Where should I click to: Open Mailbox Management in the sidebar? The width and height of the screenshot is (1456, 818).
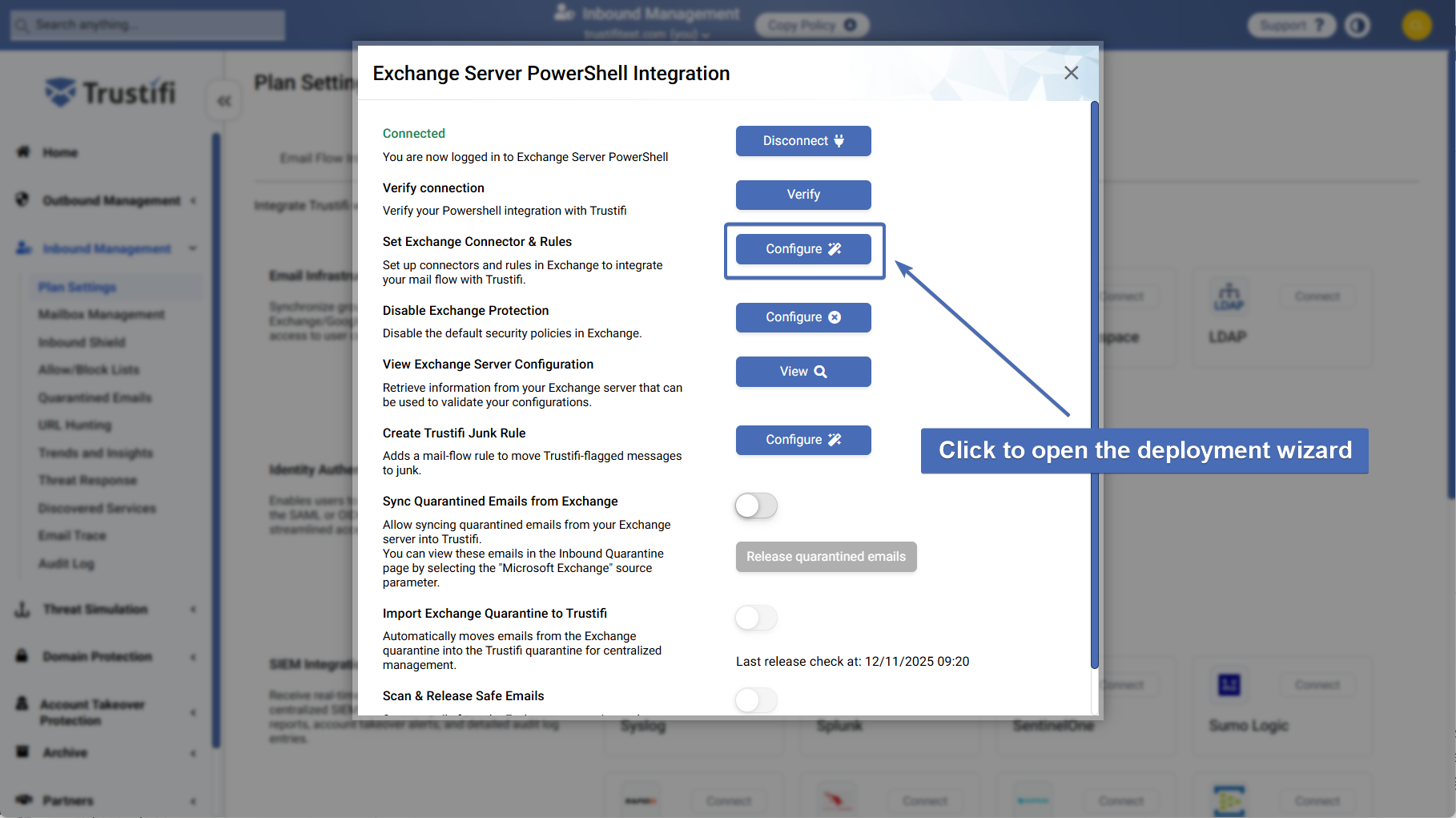(x=102, y=315)
